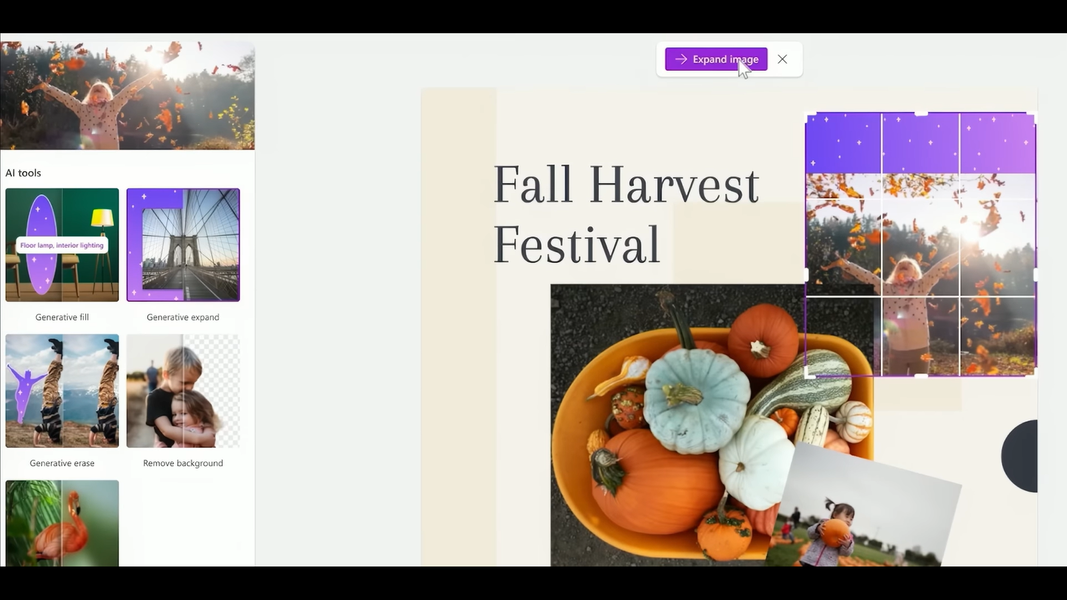1067x600 pixels.
Task: Click the Expand image button
Action: point(716,59)
